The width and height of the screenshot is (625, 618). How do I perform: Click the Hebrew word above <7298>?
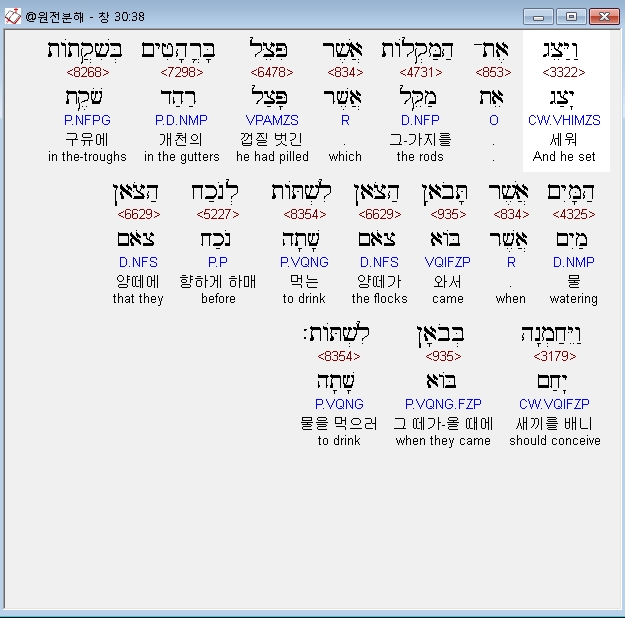click(178, 51)
